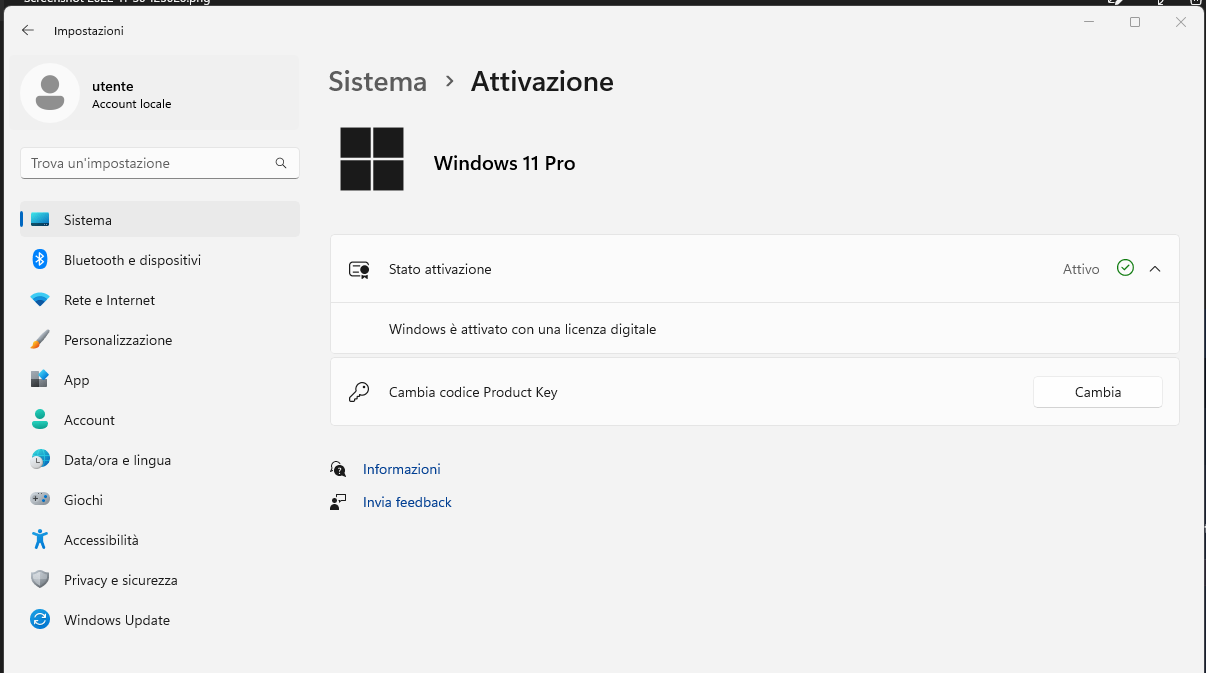
Task: Click the Attivo status text
Action: pyautogui.click(x=1081, y=269)
